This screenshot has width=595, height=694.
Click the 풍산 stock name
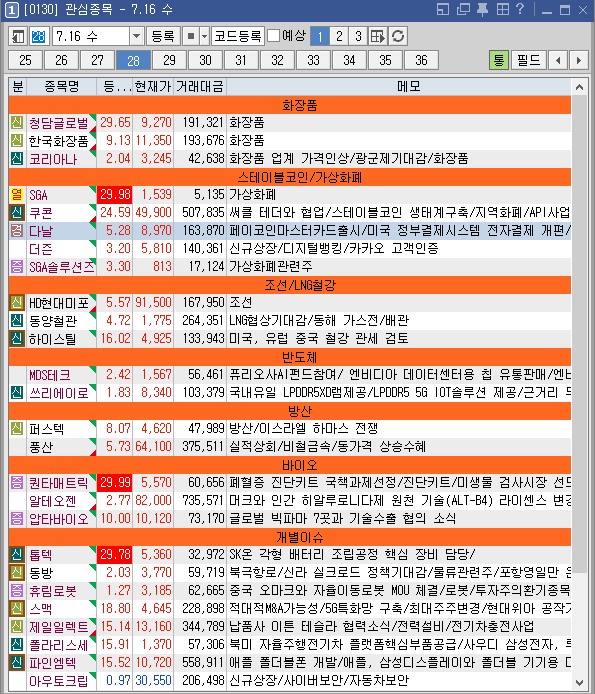(41, 447)
